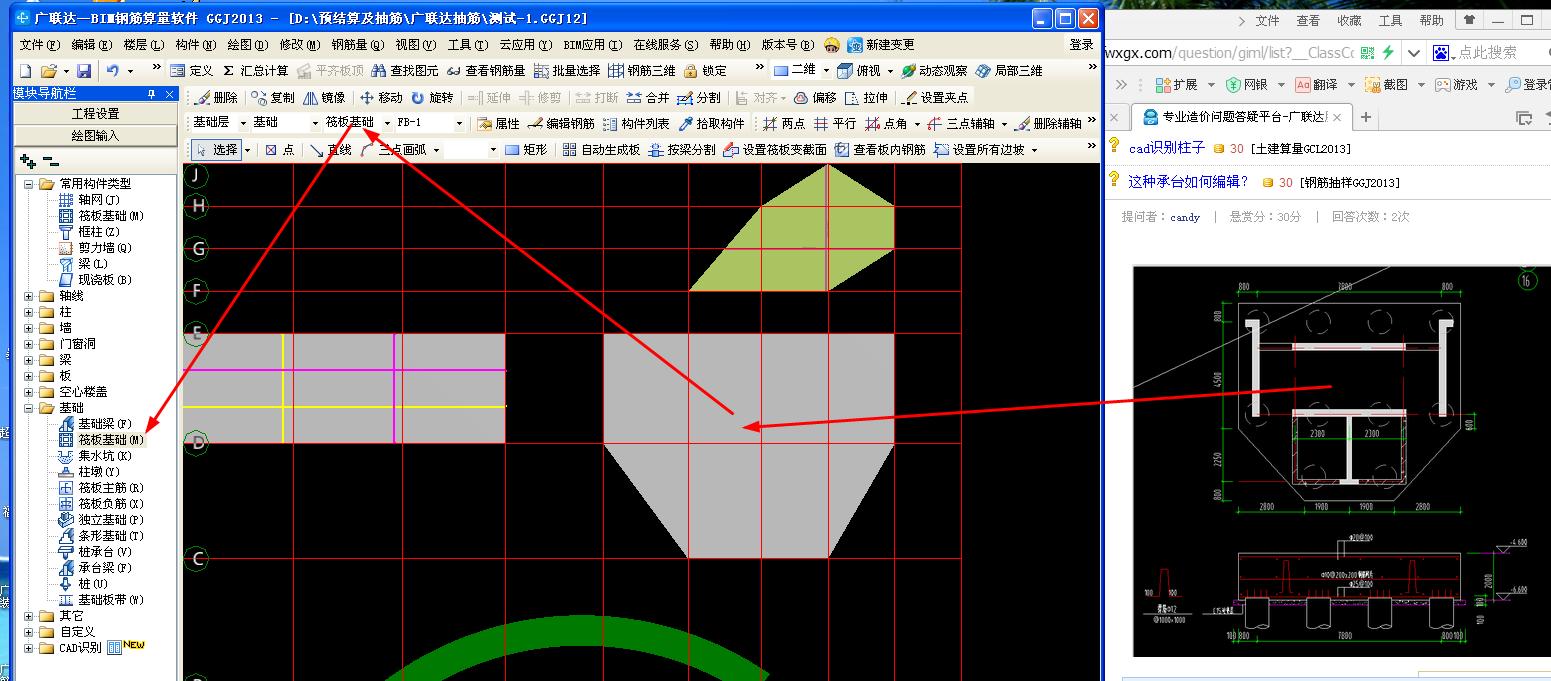Click 新建变更 new change button
The height and width of the screenshot is (681, 1551).
(881, 45)
